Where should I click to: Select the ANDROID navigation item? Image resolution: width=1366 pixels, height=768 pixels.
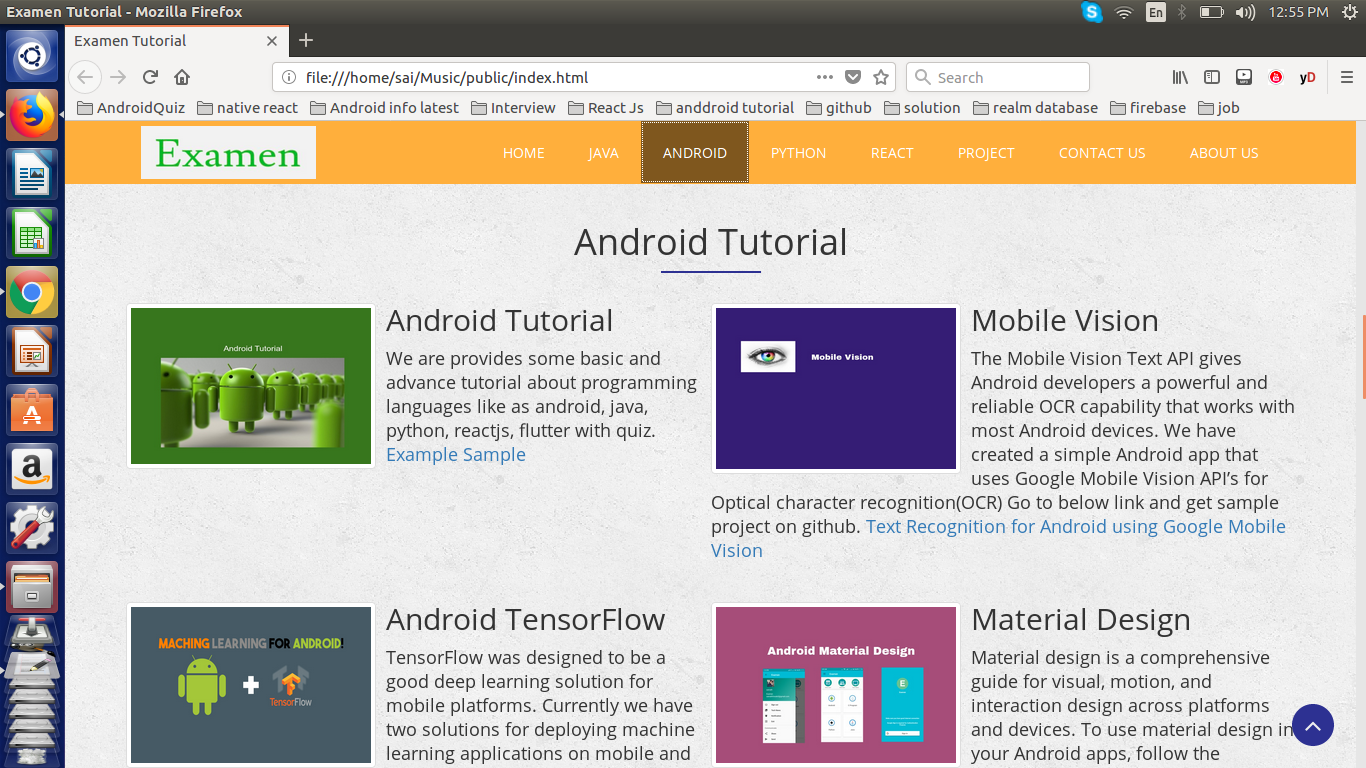[x=694, y=152]
